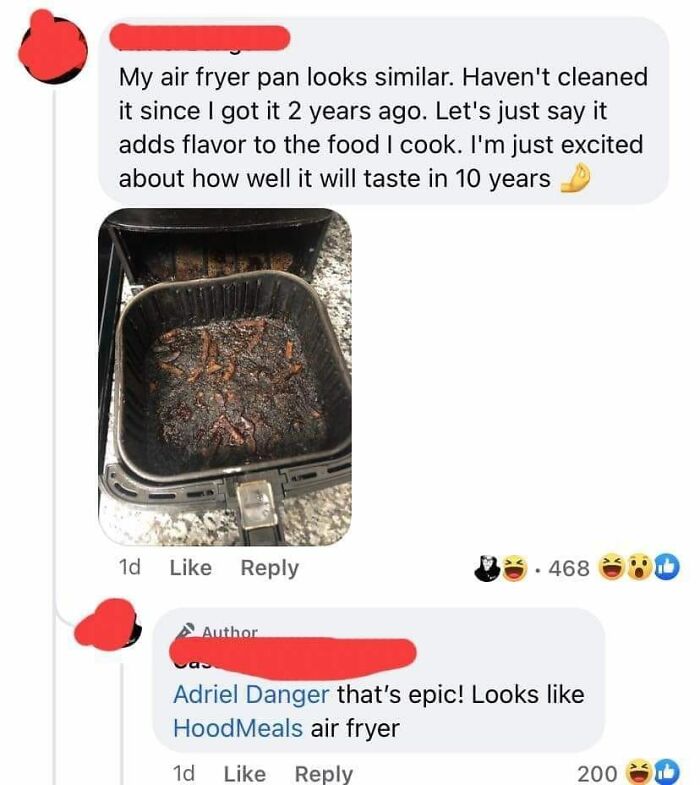
Task: Click the 468 reactions count
Action: (569, 568)
